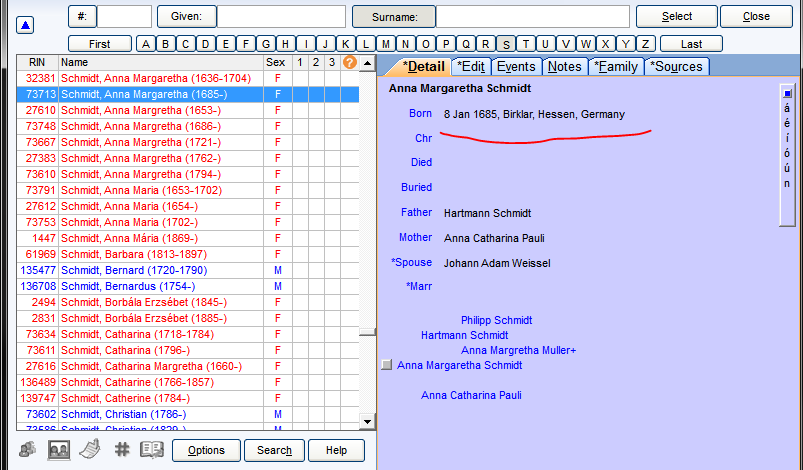The image size is (803, 470).
Task: Click the name list scrollbar thumb
Action: click(x=367, y=332)
